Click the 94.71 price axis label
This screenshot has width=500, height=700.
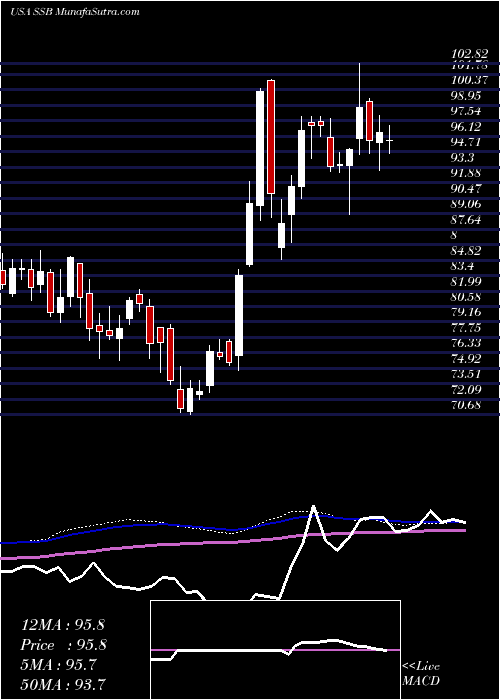click(466, 142)
